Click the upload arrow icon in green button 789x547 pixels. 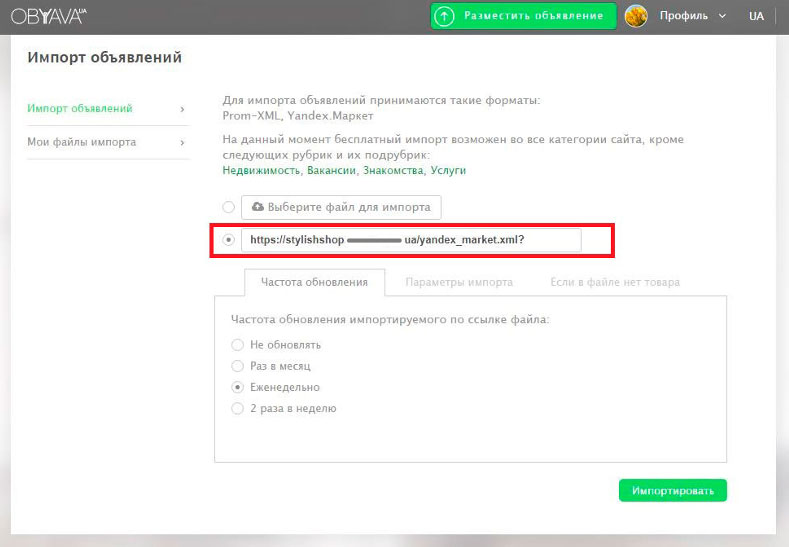[444, 16]
